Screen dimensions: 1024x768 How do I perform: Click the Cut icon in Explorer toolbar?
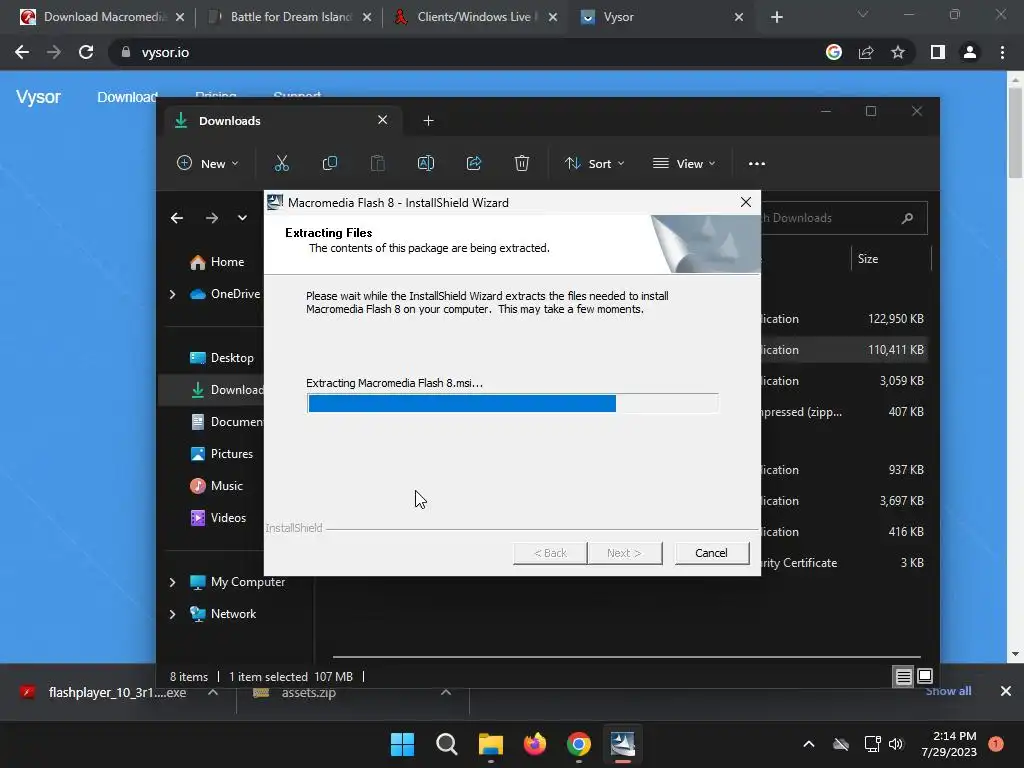tap(281, 163)
